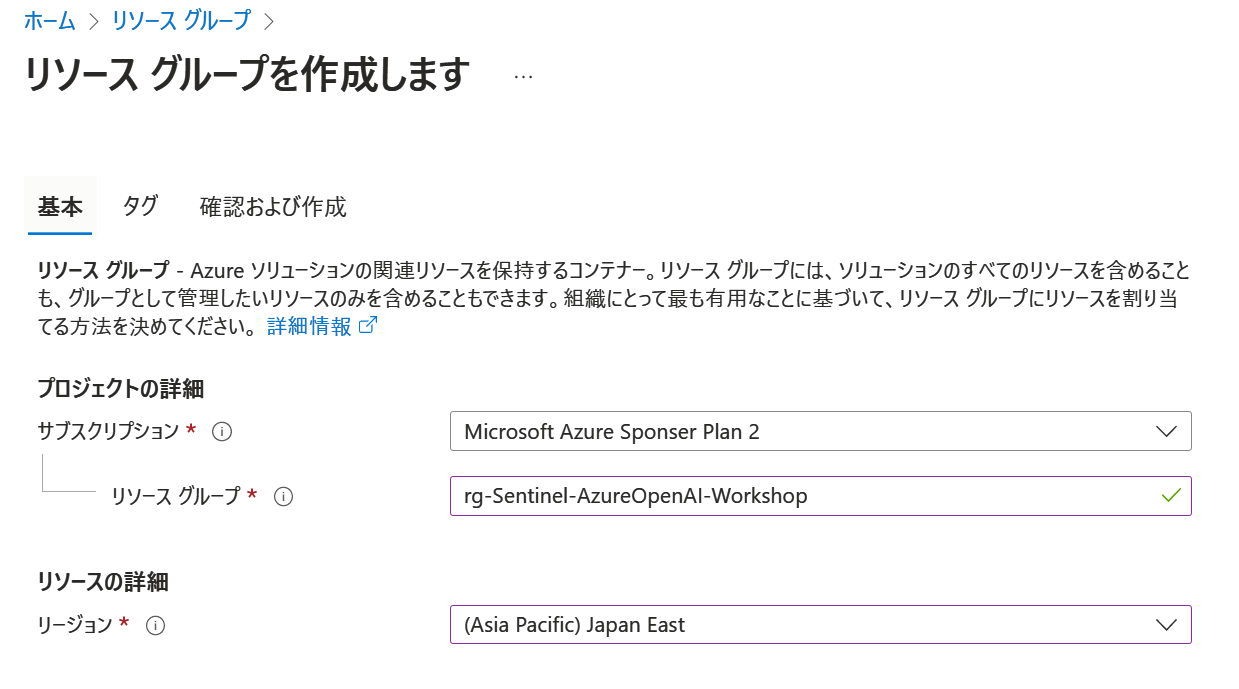This screenshot has width=1239, height=689.
Task: Expand the Microsoft Azure Sponser Plan 2 selector
Action: tap(820, 431)
